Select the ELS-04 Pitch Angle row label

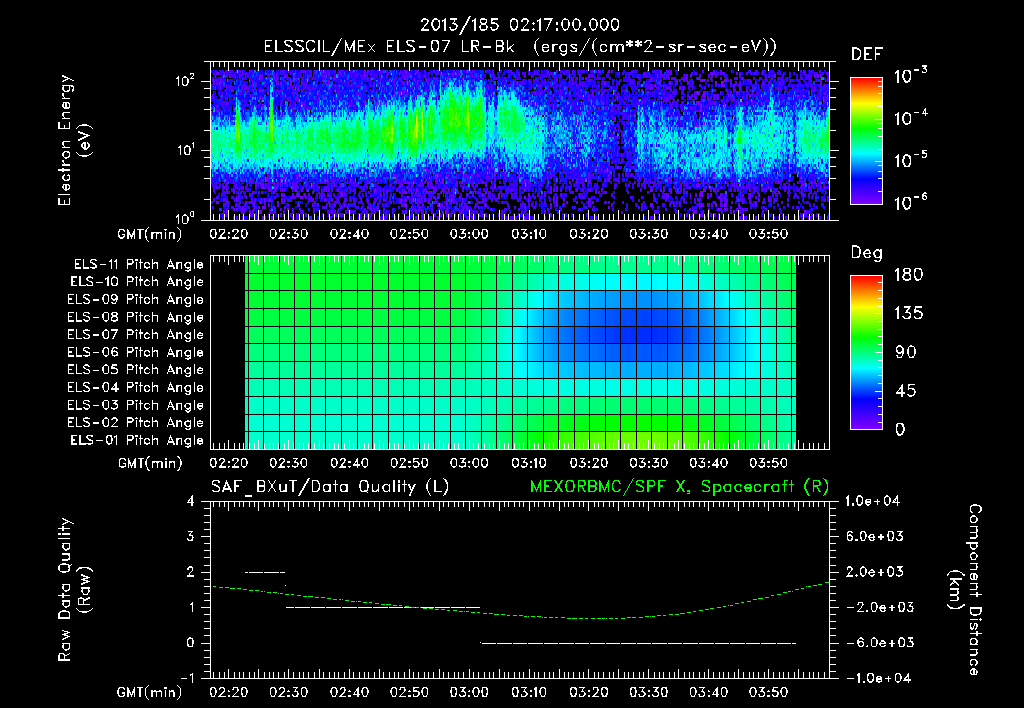(135, 387)
